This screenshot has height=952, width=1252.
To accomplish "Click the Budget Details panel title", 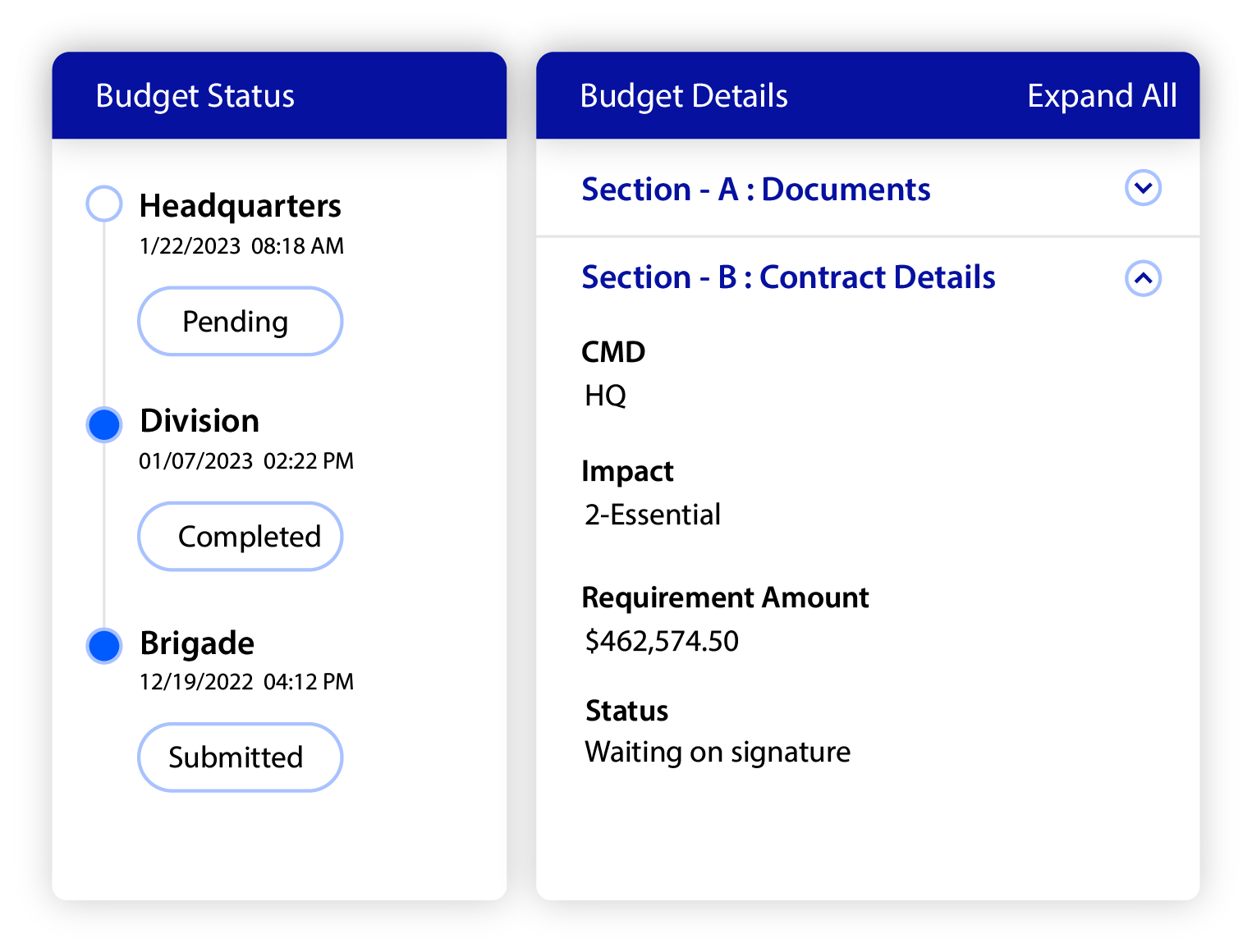I will click(x=684, y=95).
